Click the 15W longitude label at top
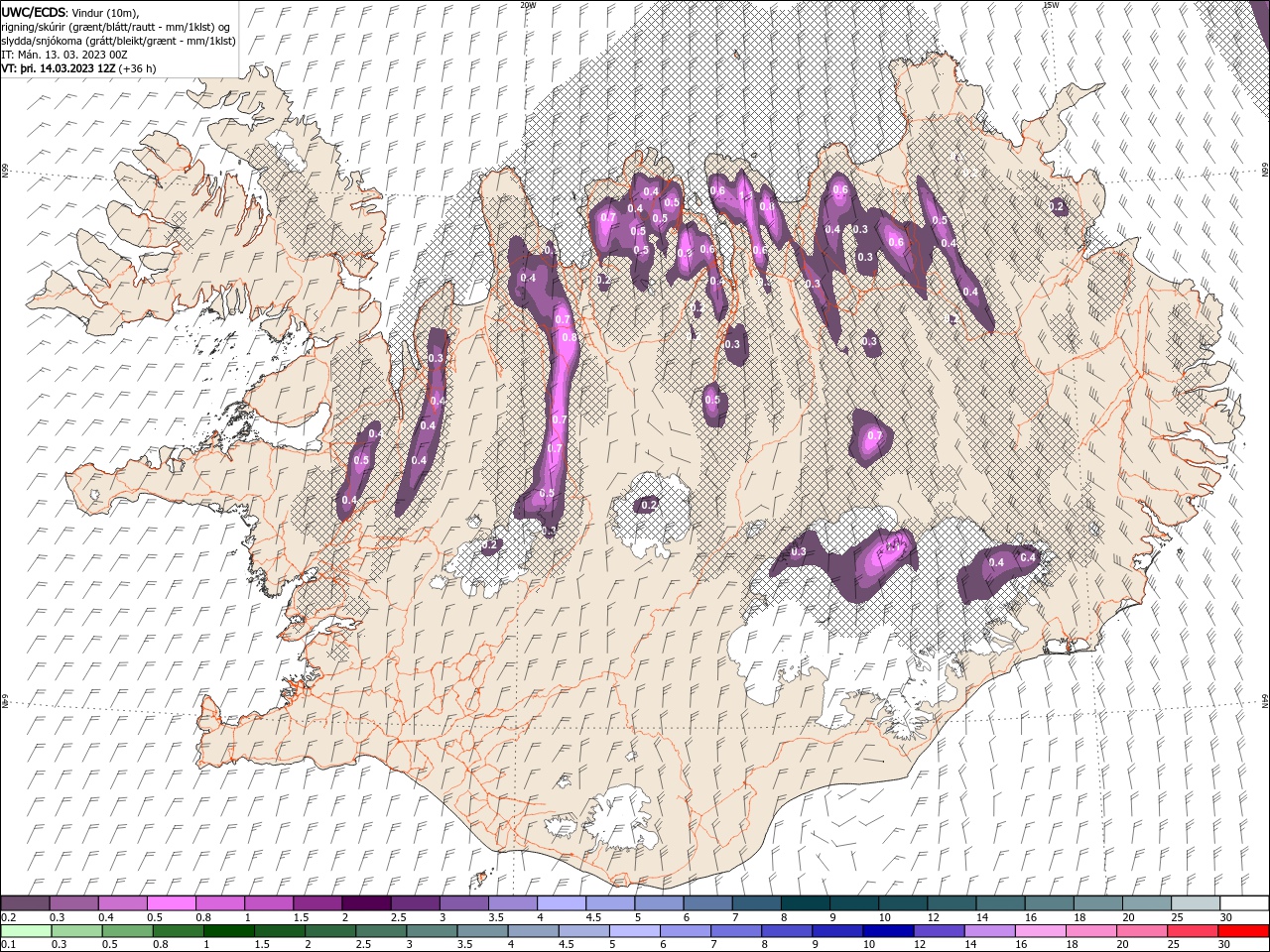This screenshot has width=1270, height=952. click(x=1051, y=5)
